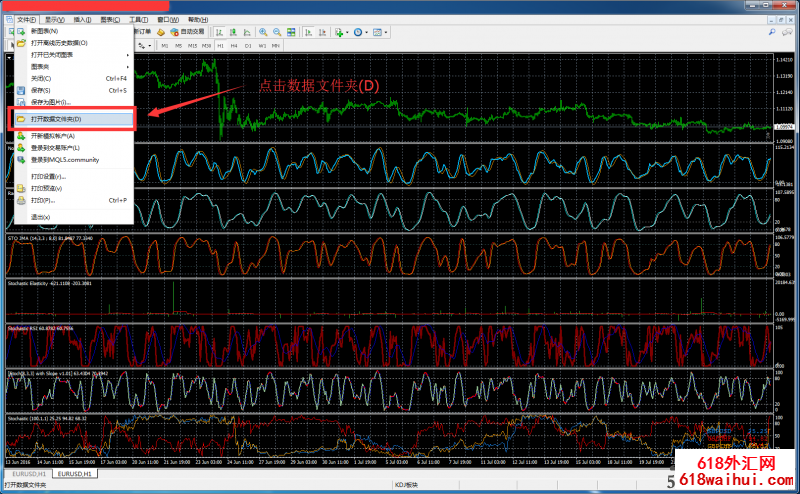800x494 pixels.
Task: Select the W1 timeframe
Action: pos(262,45)
